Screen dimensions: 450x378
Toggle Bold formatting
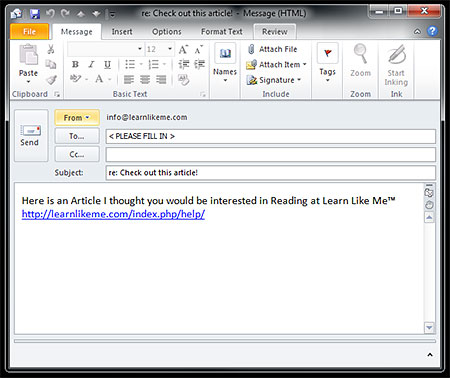coord(75,64)
